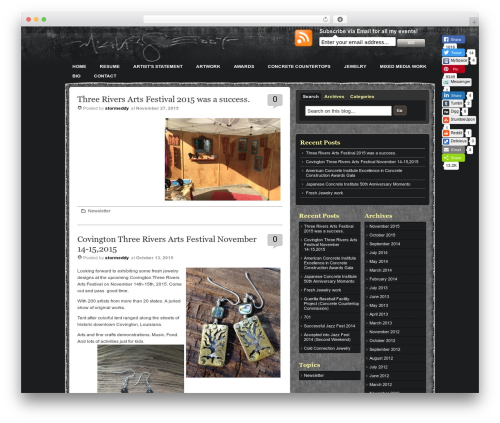Pin on Pinterest button
500x423 pixels.
point(453,69)
